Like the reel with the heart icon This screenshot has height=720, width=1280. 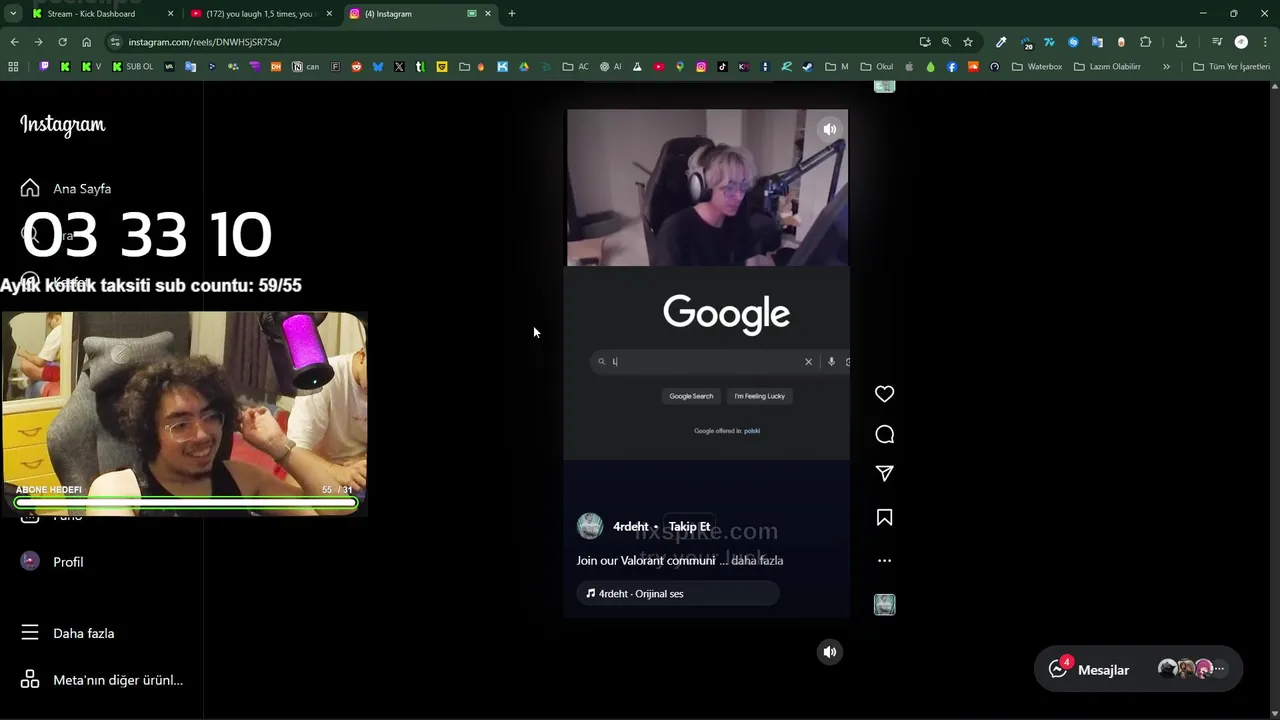pos(884,394)
